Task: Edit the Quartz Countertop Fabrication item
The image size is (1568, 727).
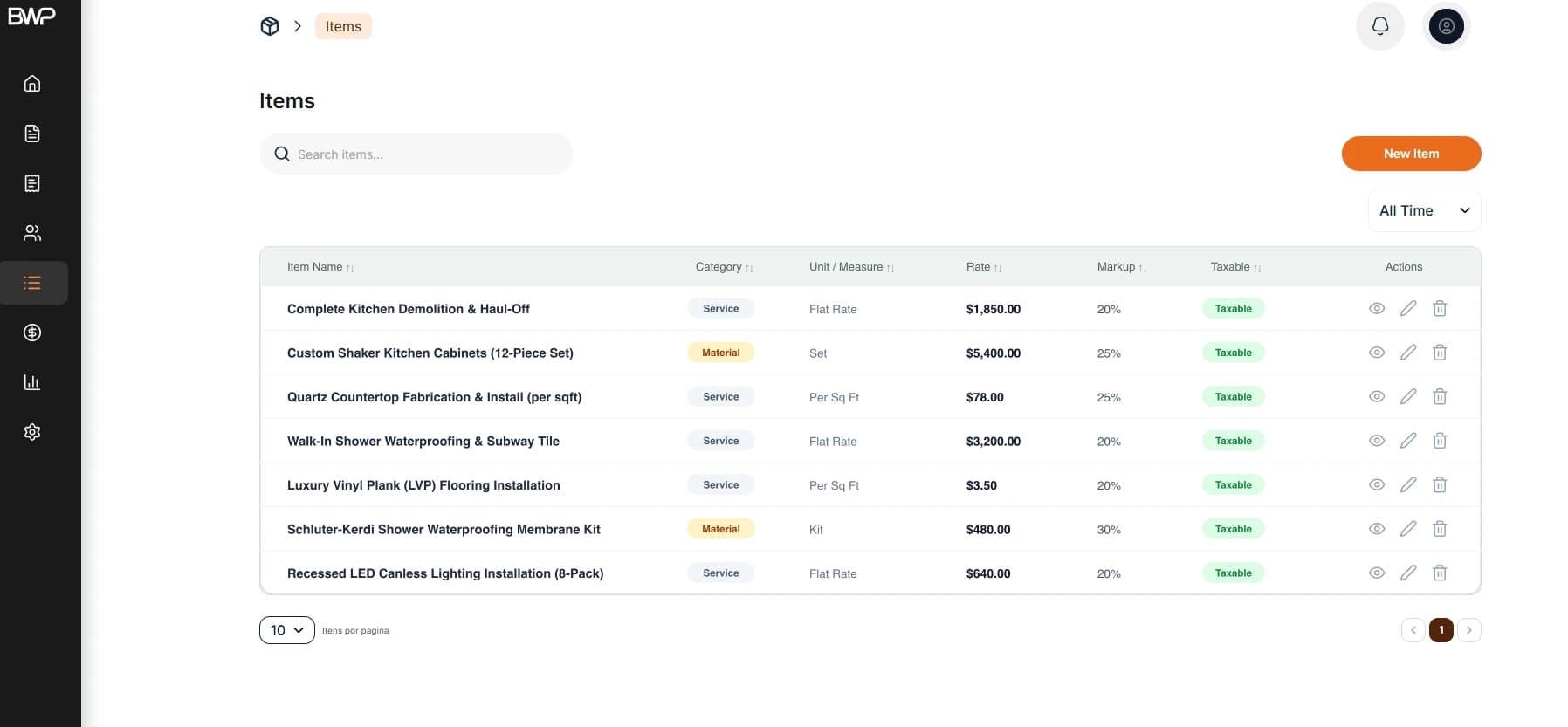Action: pyautogui.click(x=1408, y=396)
